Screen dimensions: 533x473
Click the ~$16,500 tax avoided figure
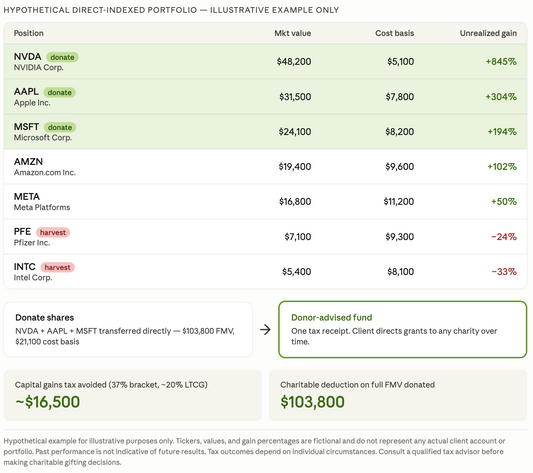pyautogui.click(x=47, y=402)
